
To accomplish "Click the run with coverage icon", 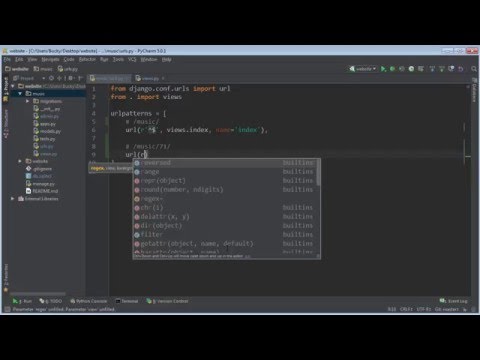I will coord(402,69).
